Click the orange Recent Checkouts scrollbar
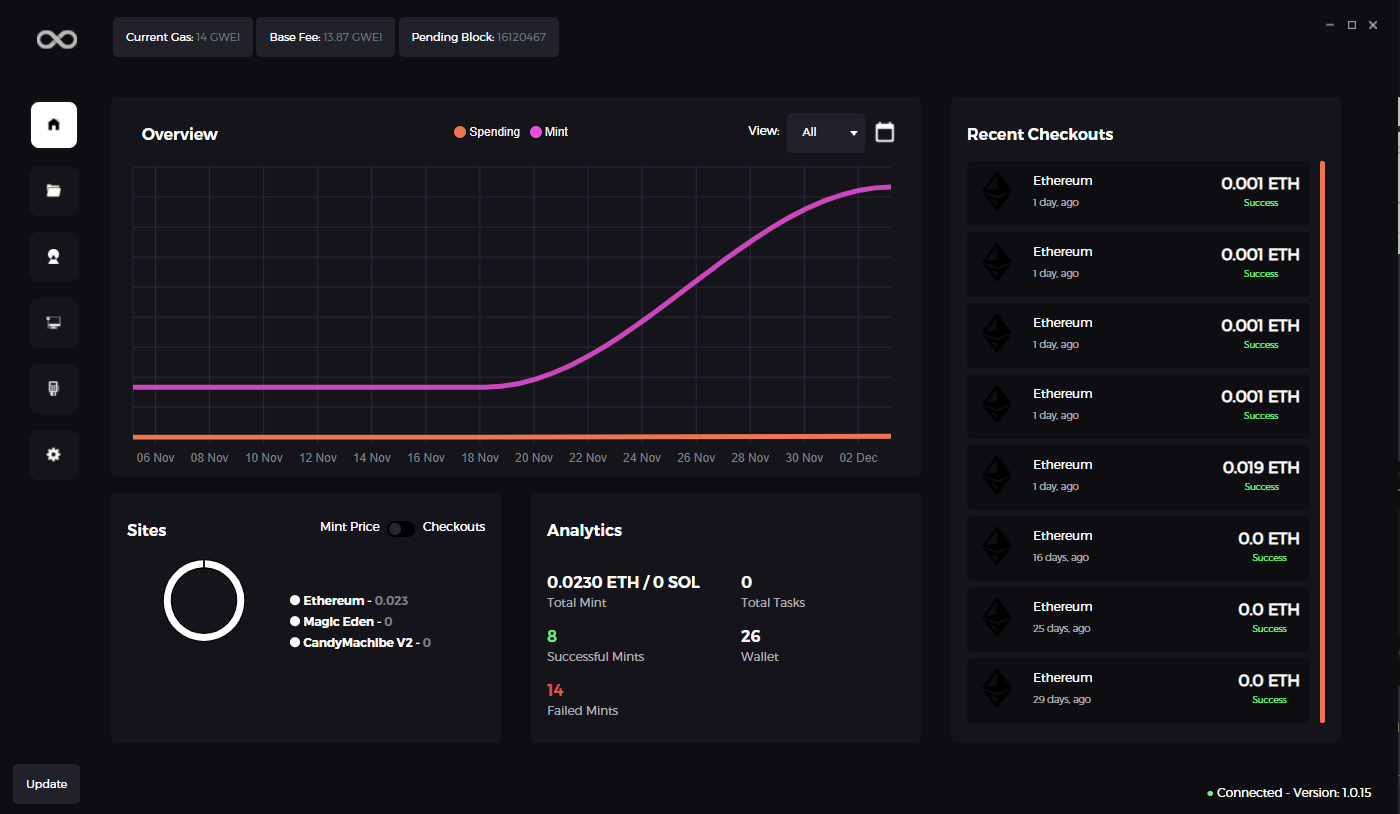Image resolution: width=1400 pixels, height=814 pixels. pos(1322,440)
